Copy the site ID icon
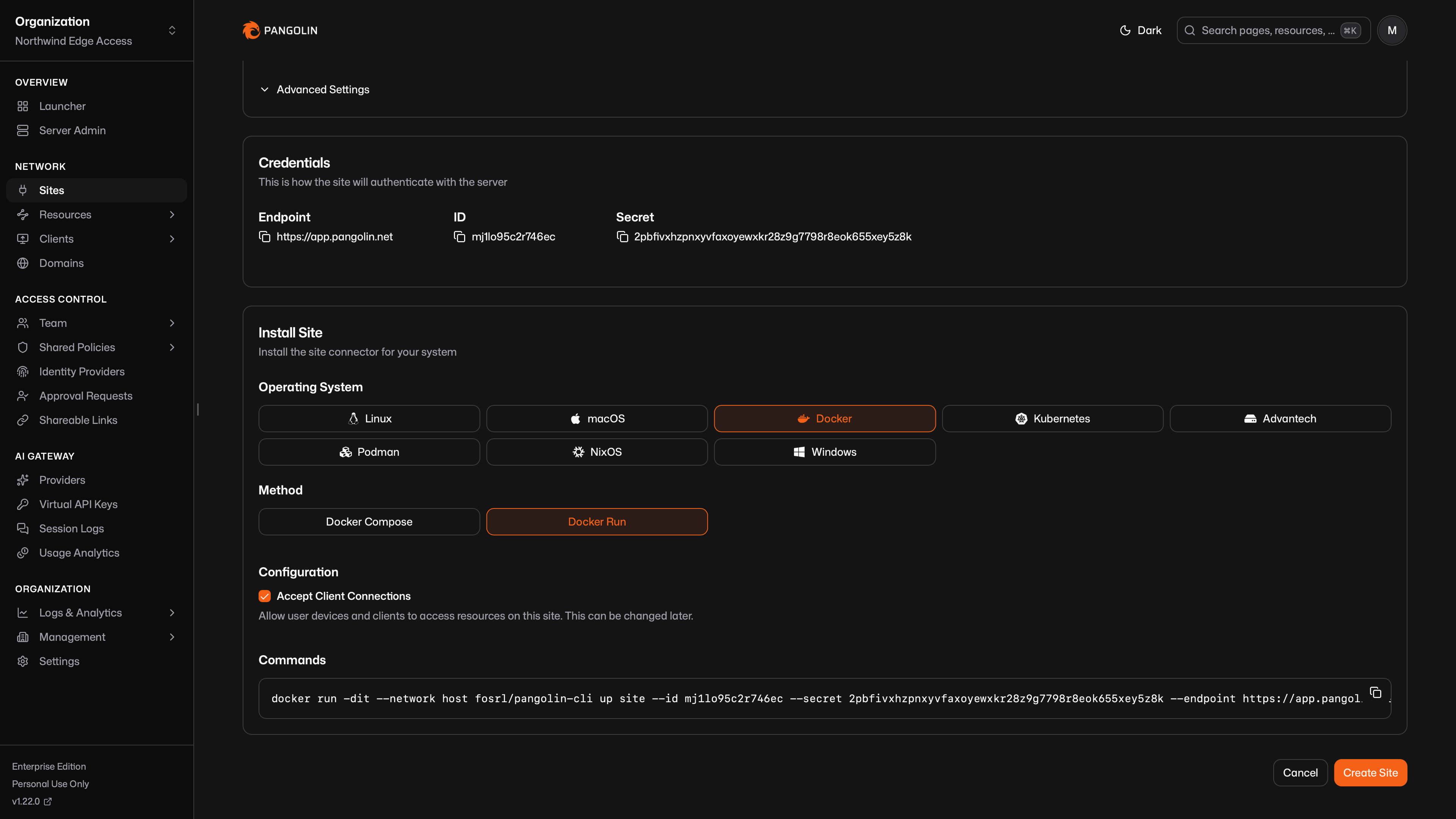The image size is (1456, 819). [x=460, y=236]
